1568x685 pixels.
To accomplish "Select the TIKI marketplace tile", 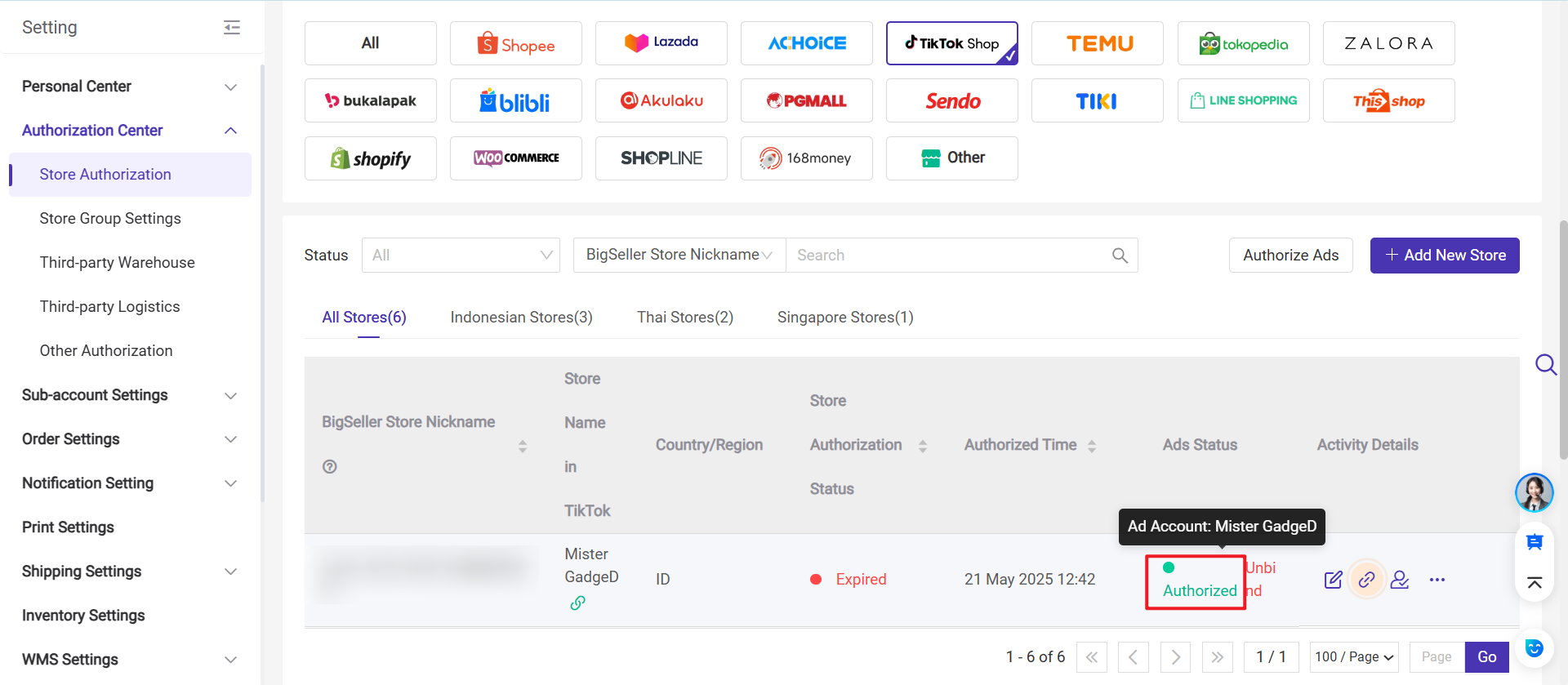I will coord(1098,100).
